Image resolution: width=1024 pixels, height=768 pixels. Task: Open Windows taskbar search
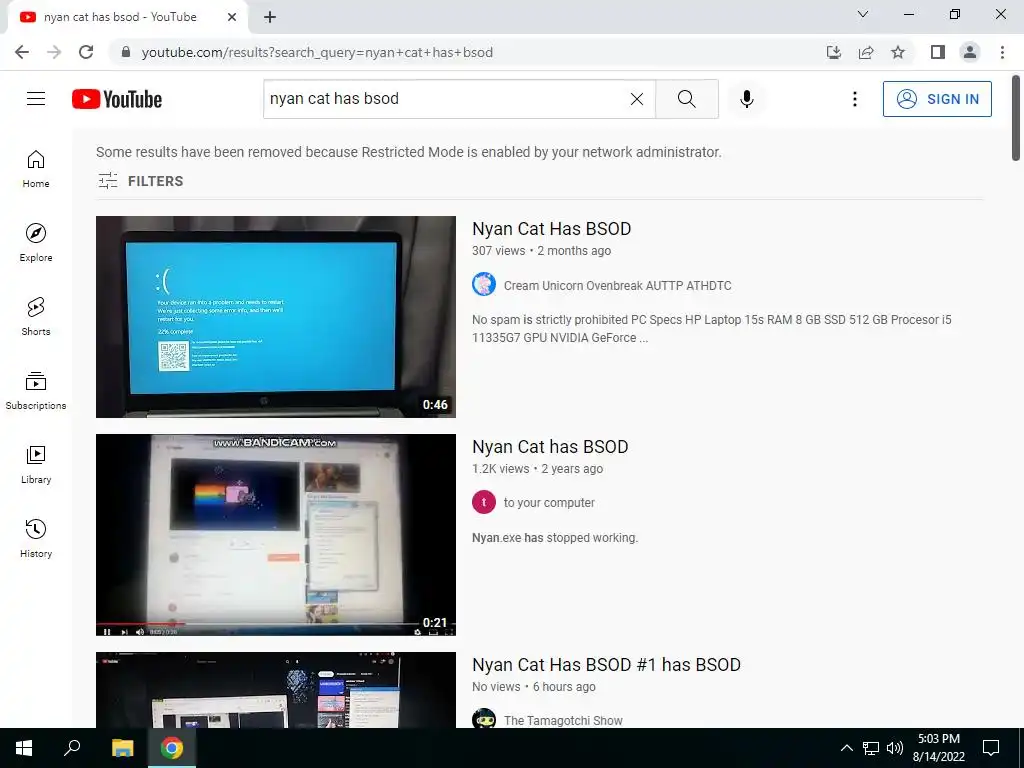click(72, 748)
